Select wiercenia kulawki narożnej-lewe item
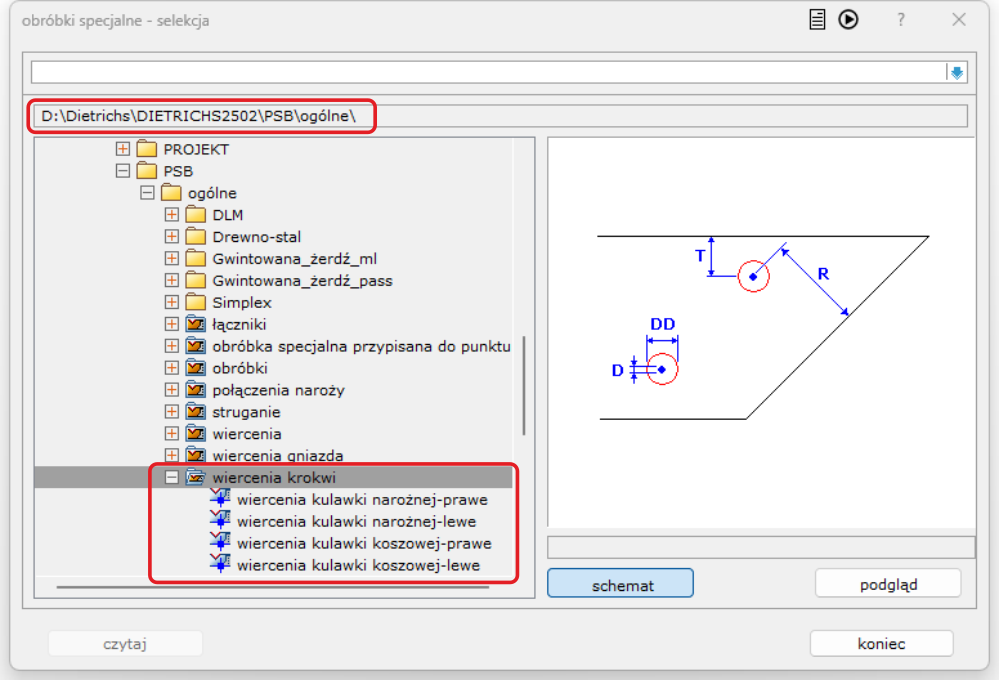This screenshot has height=680, width=999. [x=356, y=521]
